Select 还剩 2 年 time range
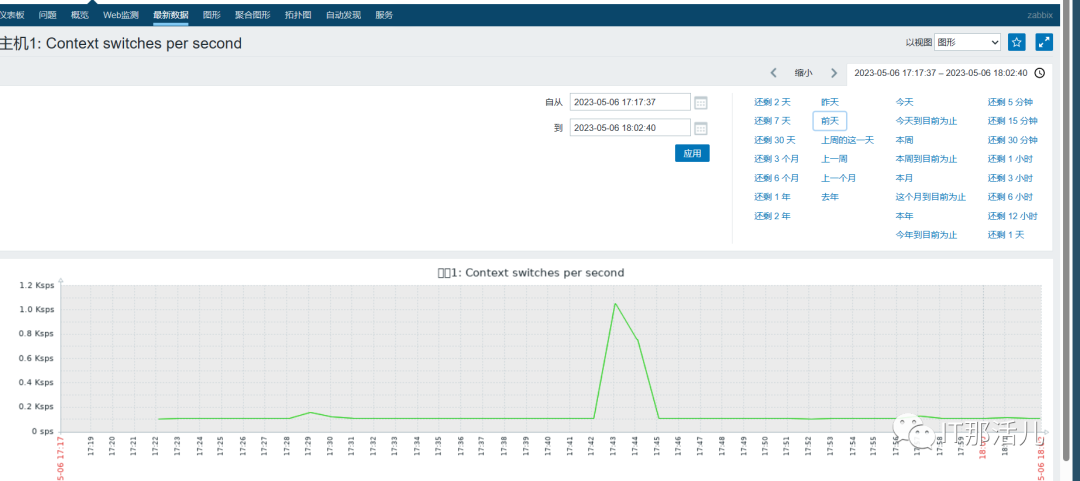 tap(772, 216)
